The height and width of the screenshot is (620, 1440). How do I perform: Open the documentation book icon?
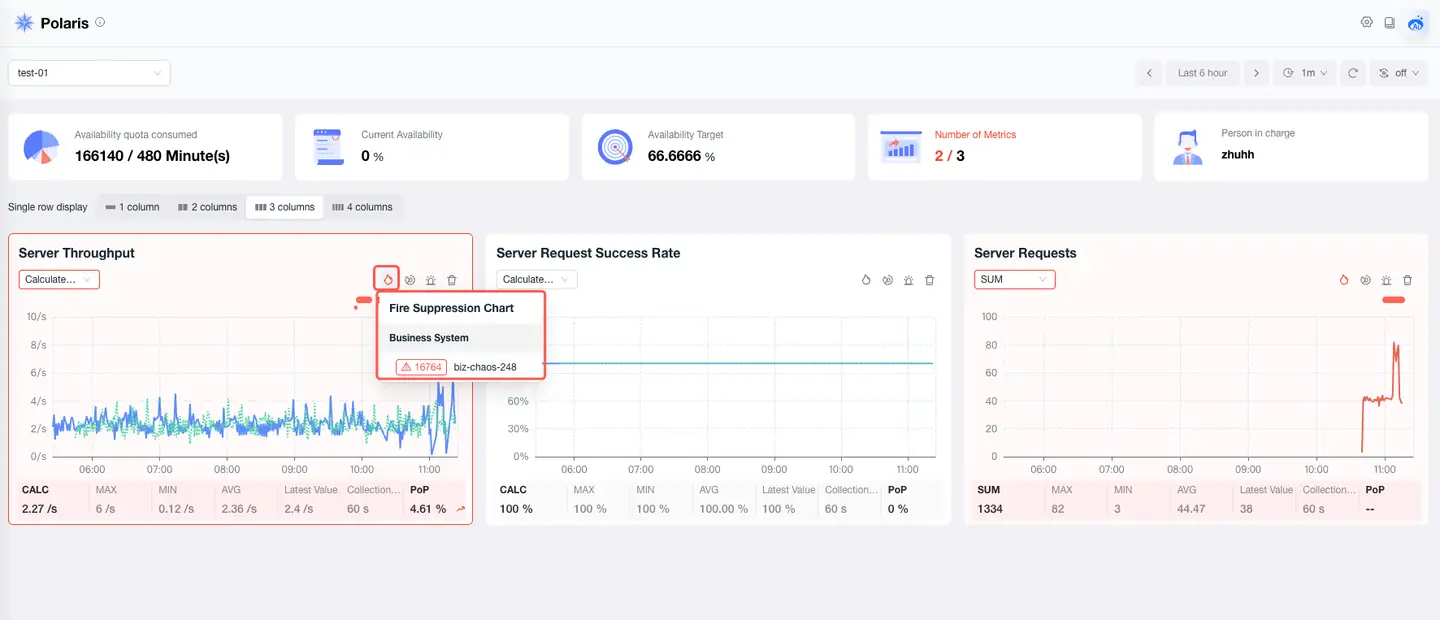tap(1389, 23)
